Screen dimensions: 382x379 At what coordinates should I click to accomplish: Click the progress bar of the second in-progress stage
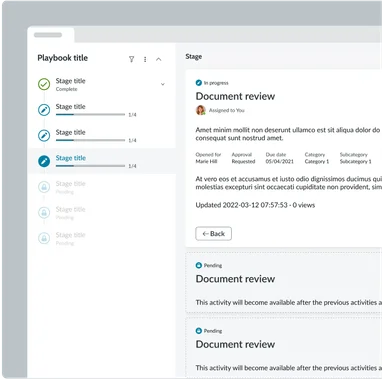90,140
